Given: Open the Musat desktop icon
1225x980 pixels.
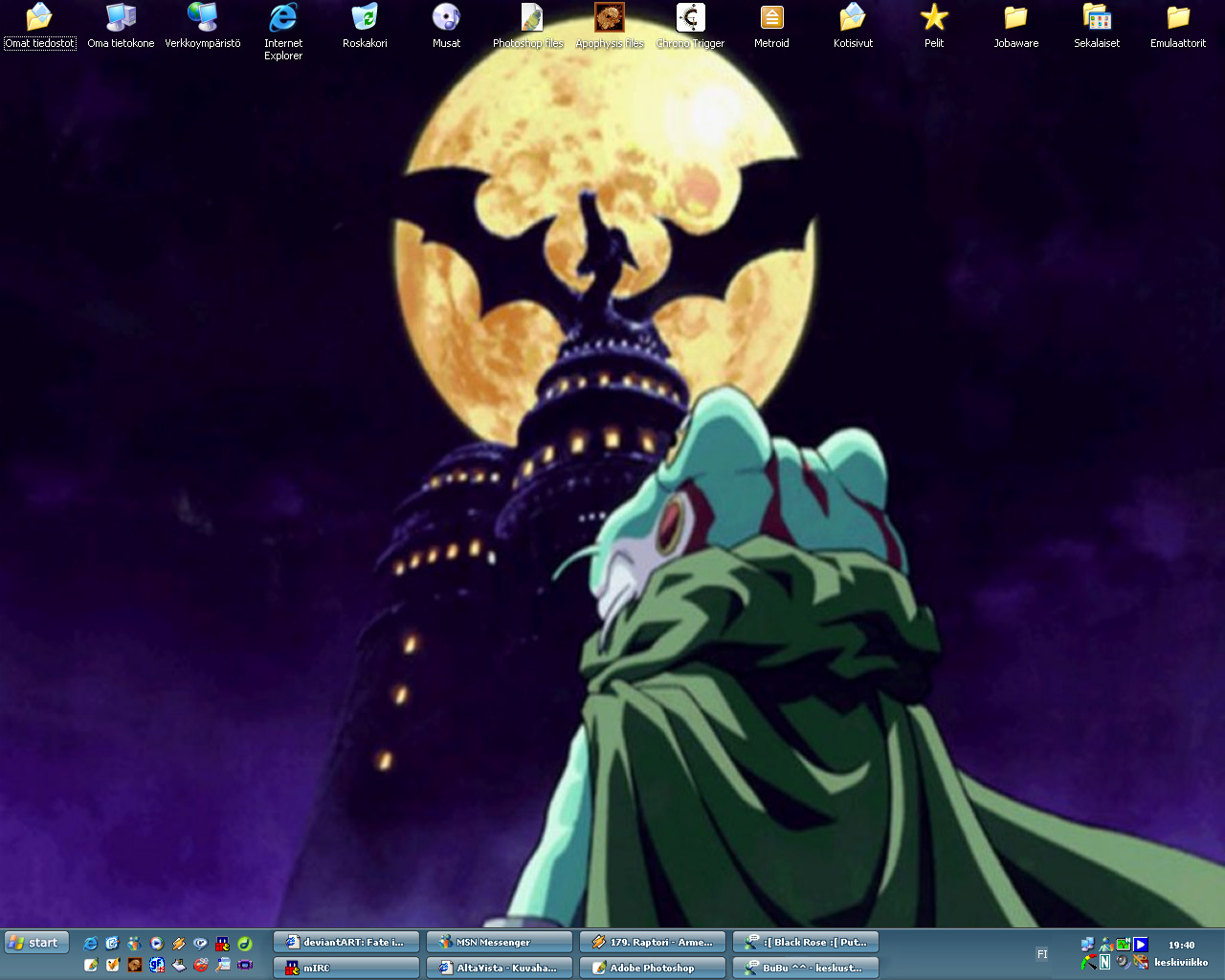Looking at the screenshot, I should pyautogui.click(x=446, y=27).
